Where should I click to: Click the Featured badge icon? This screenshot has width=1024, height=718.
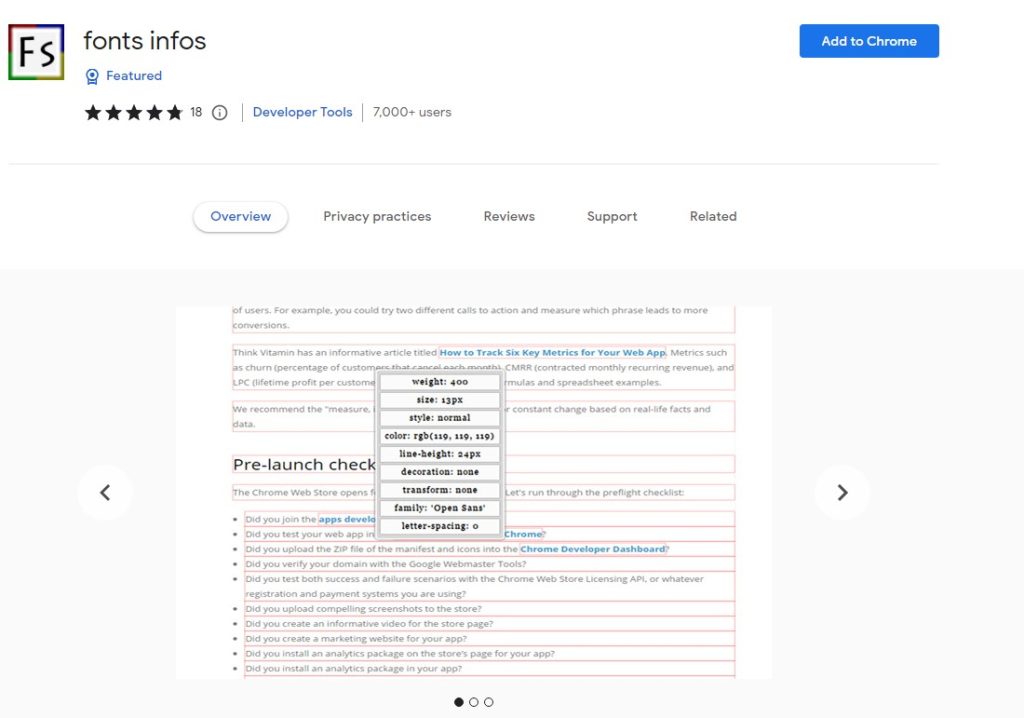pos(92,76)
